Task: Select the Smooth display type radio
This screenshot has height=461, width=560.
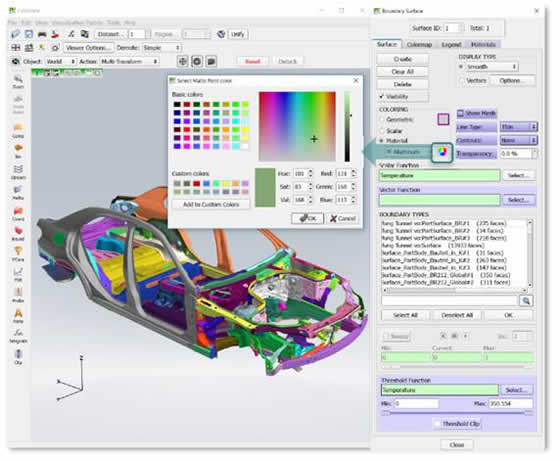Action: pos(461,67)
